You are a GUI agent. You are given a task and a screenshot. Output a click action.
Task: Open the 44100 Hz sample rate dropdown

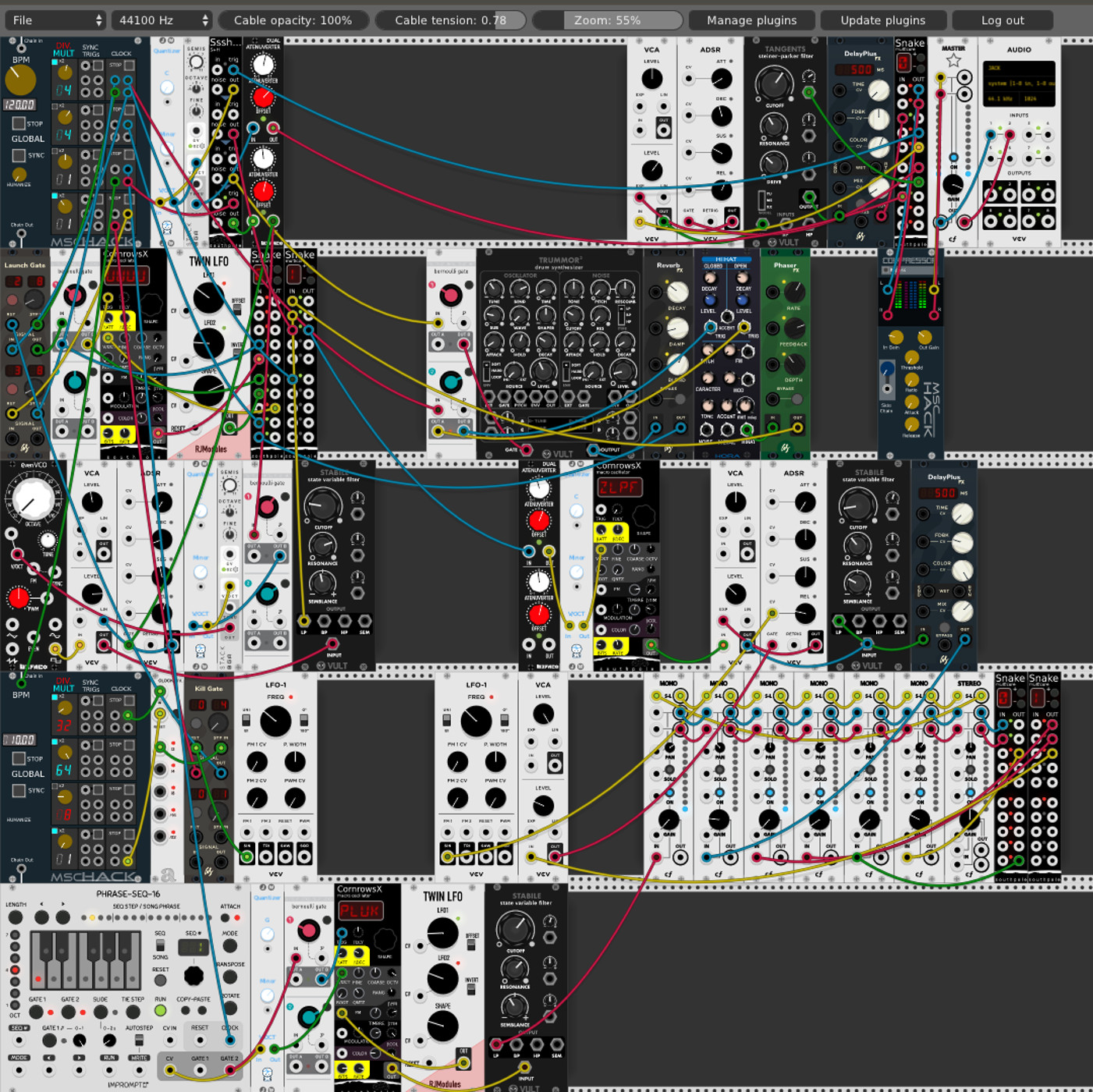(x=161, y=20)
